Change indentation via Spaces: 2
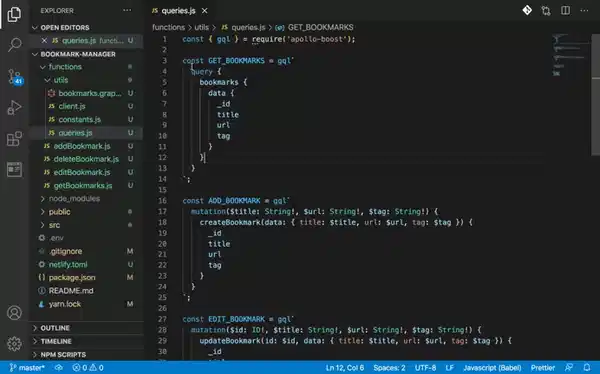 [389, 368]
